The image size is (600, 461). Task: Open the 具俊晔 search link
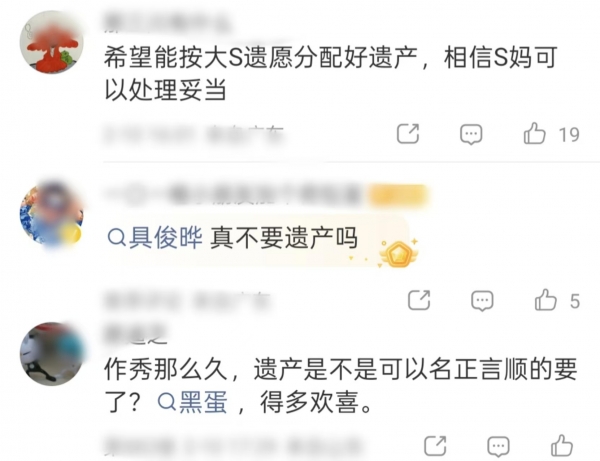[155, 238]
